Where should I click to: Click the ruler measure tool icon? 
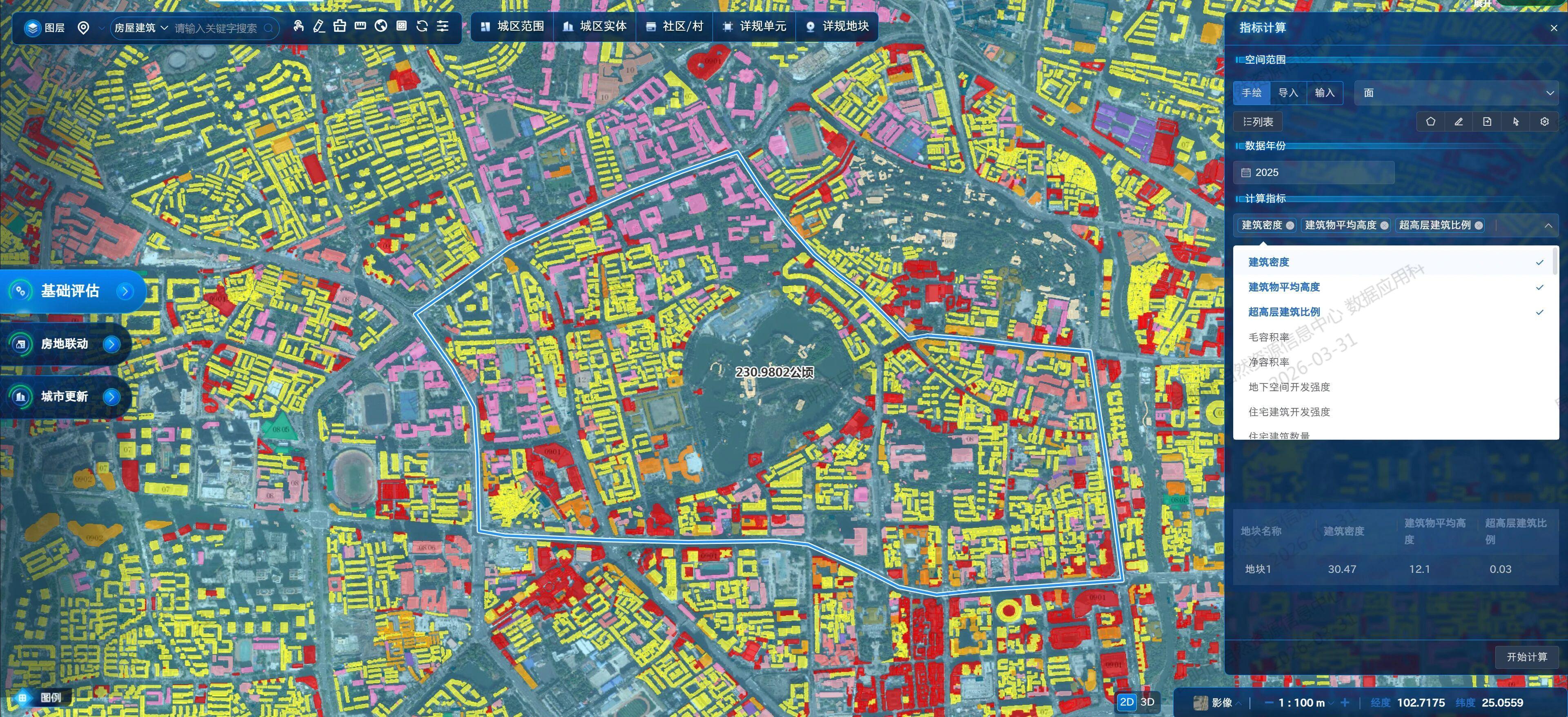click(x=360, y=26)
